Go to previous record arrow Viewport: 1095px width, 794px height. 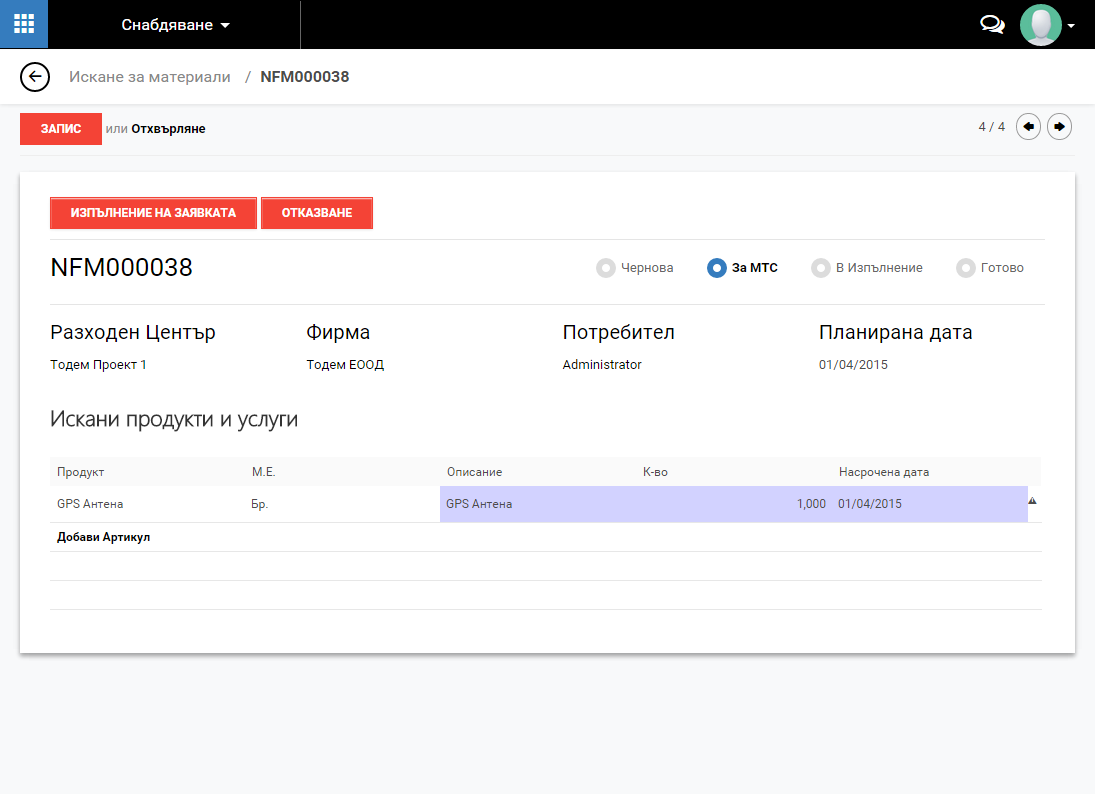1028,127
